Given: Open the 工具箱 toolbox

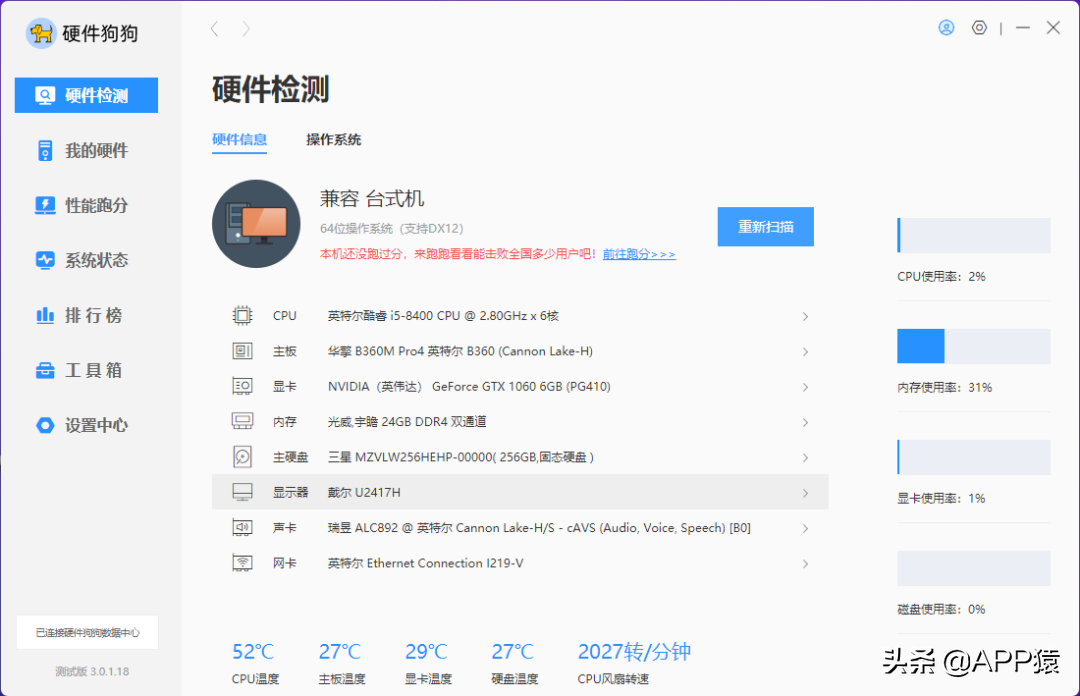Looking at the screenshot, I should coord(86,370).
